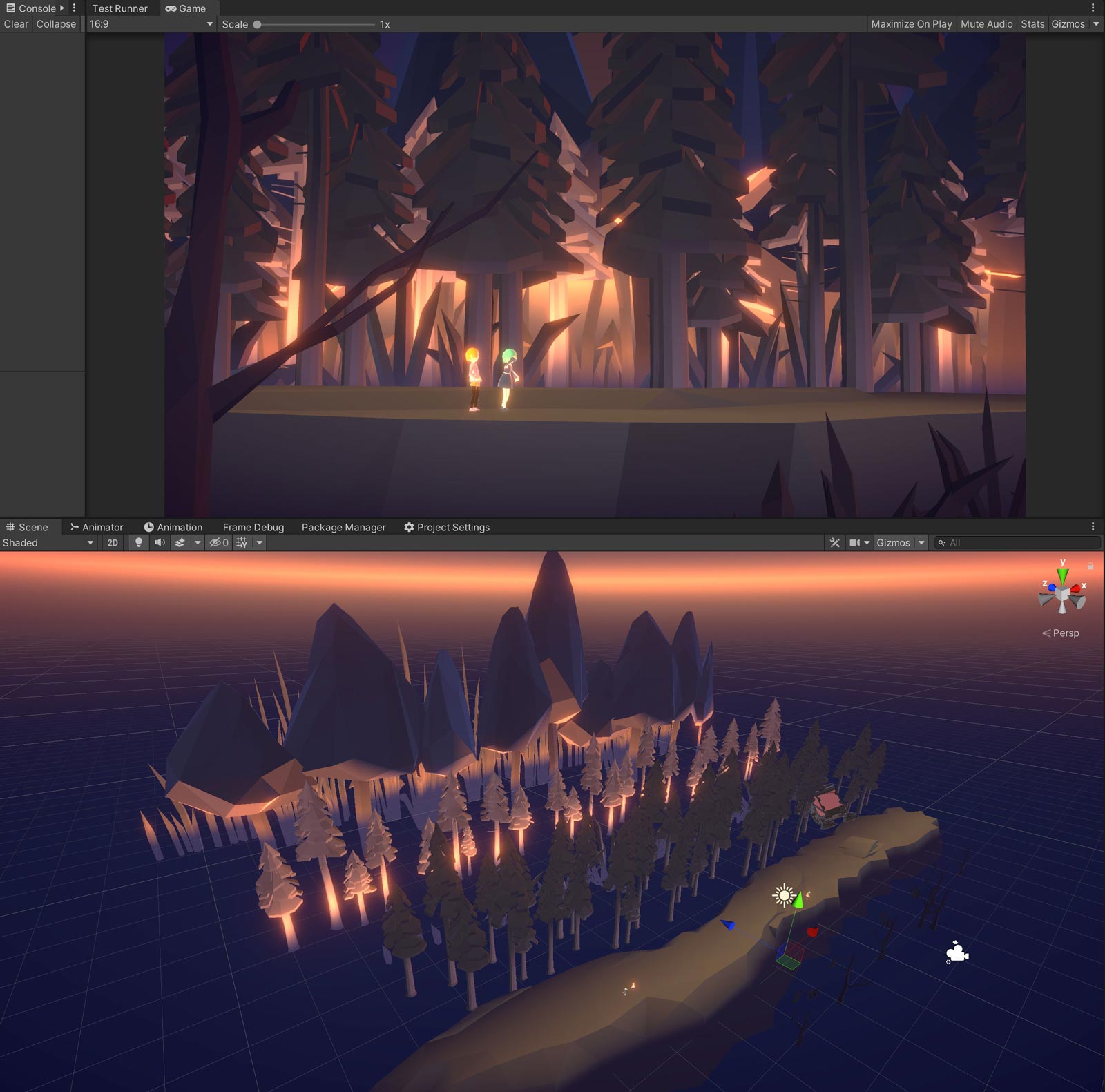Open the Package Manager tab
This screenshot has height=1092, width=1105.
[x=343, y=527]
